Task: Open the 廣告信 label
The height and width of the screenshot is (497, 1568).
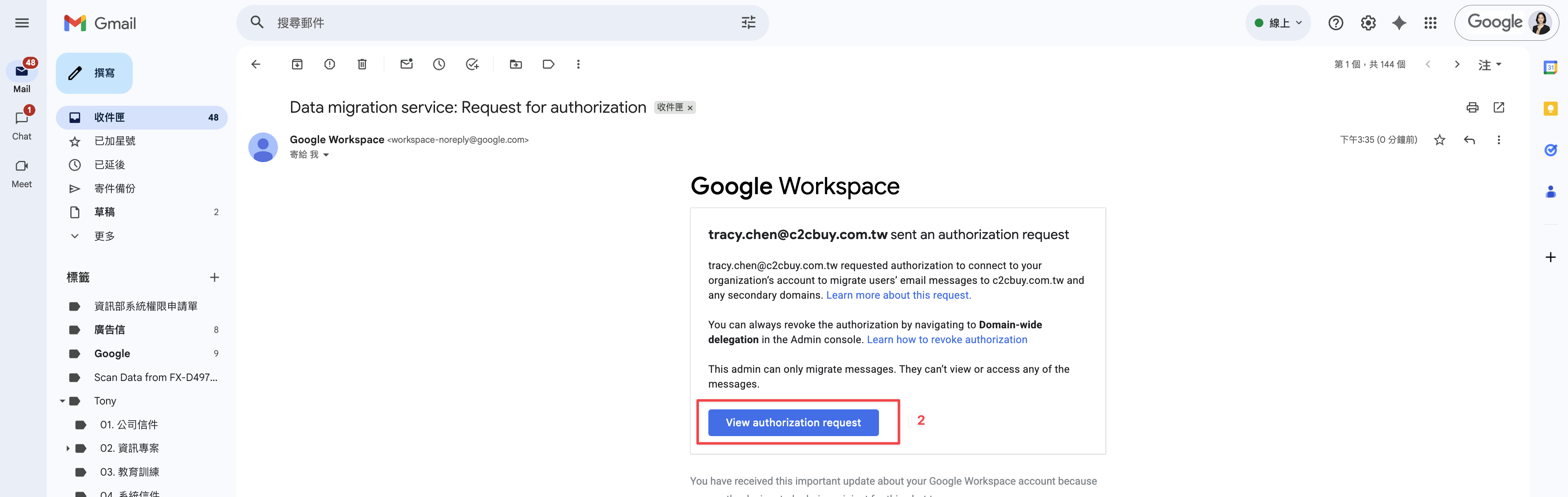Action: [142, 330]
